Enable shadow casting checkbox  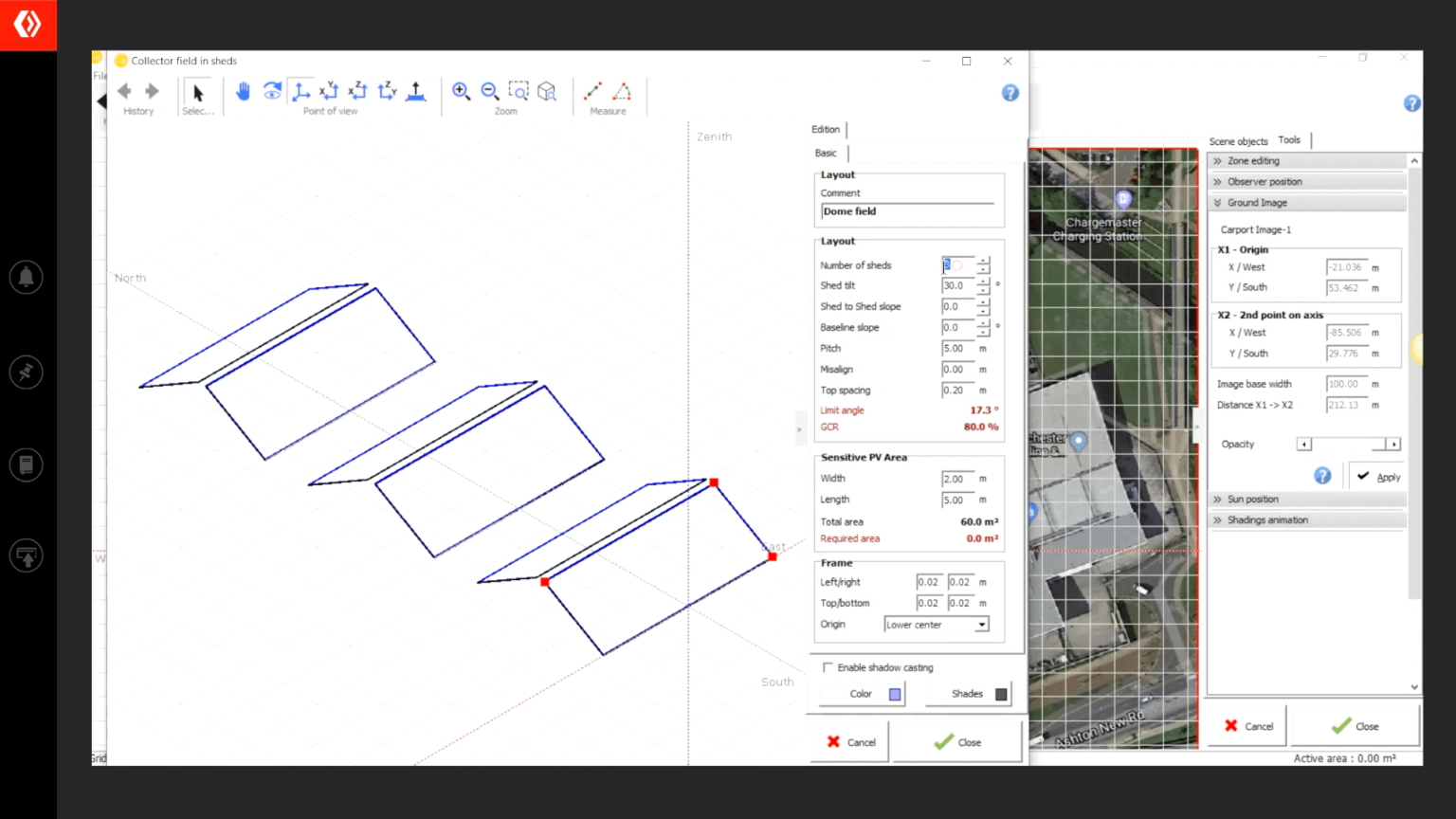[828, 666]
